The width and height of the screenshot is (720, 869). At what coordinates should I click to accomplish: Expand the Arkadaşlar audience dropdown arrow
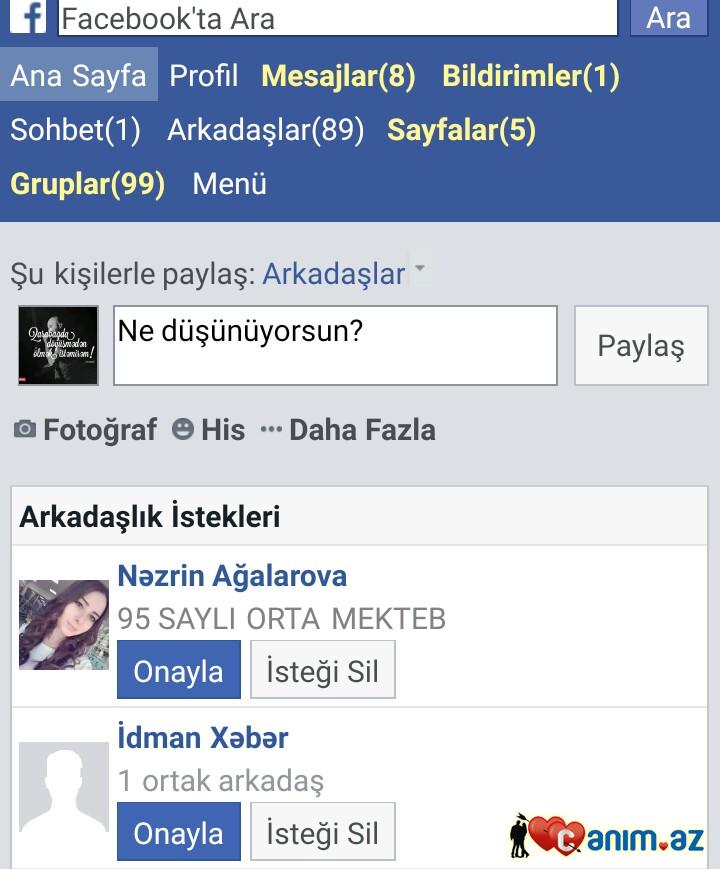tap(420, 269)
